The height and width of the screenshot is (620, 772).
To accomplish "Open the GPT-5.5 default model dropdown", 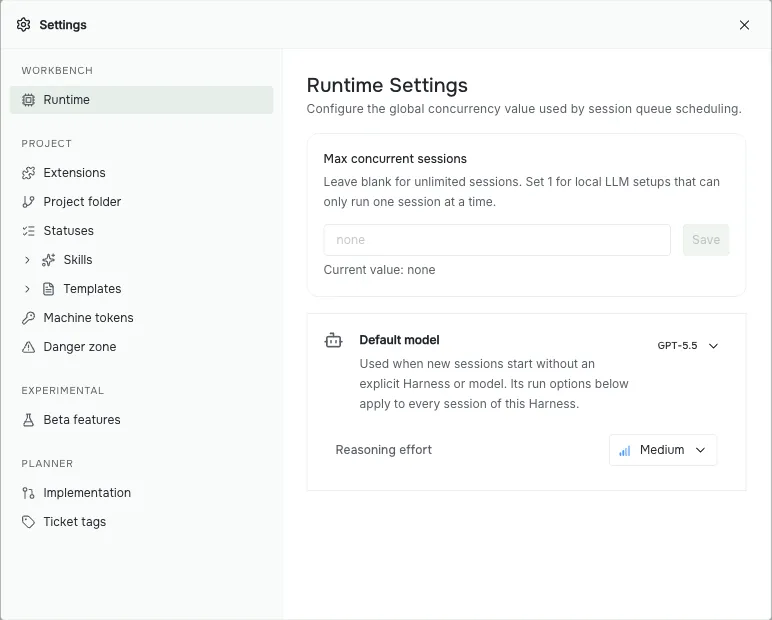I will point(688,346).
